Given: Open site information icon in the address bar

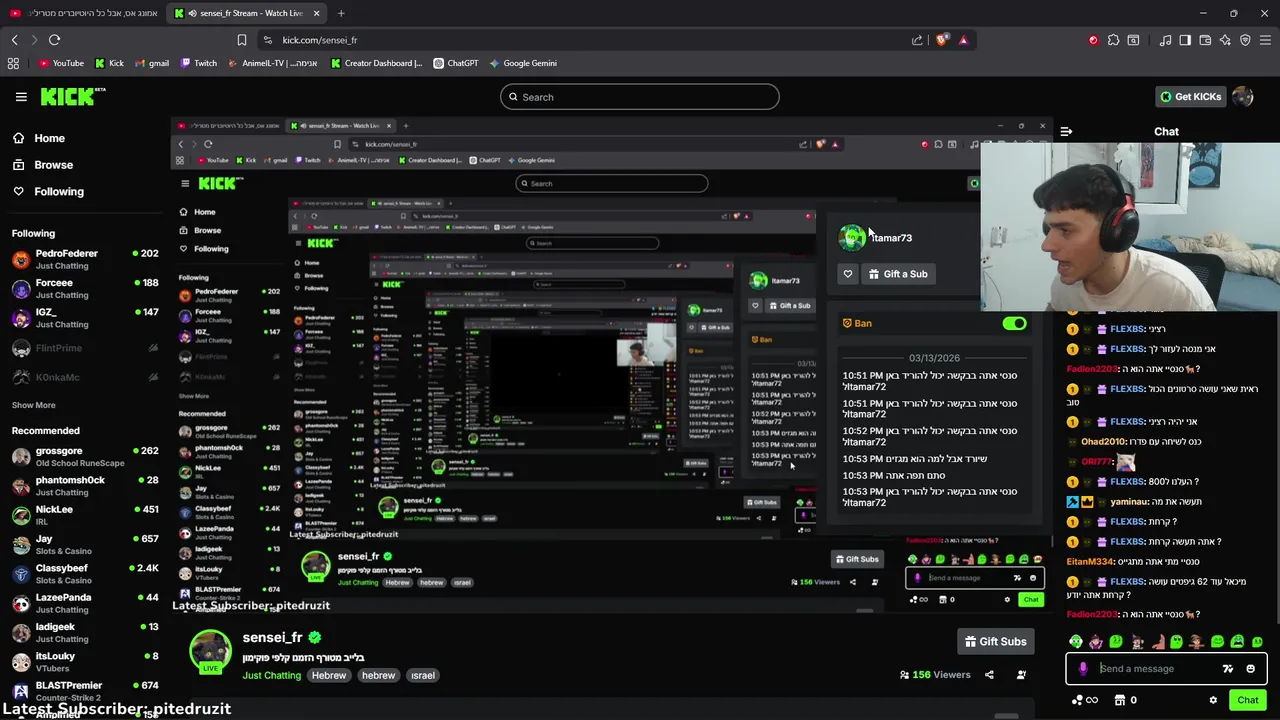Looking at the screenshot, I should tap(267, 40).
